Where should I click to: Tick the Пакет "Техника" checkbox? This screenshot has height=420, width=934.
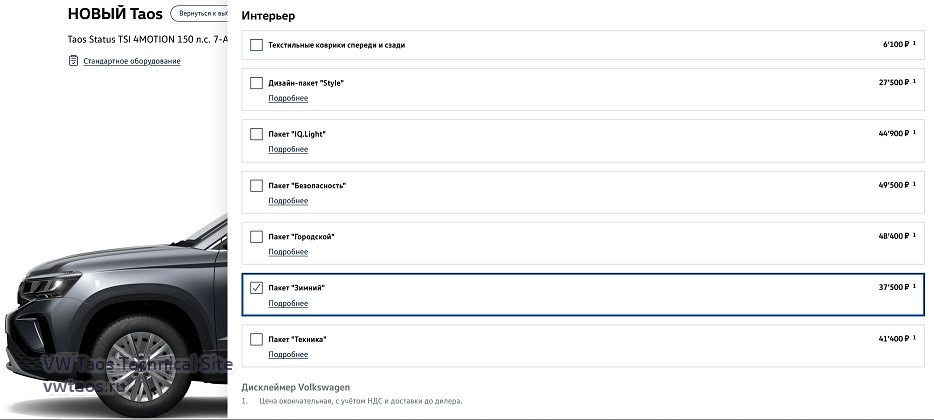(x=257, y=339)
